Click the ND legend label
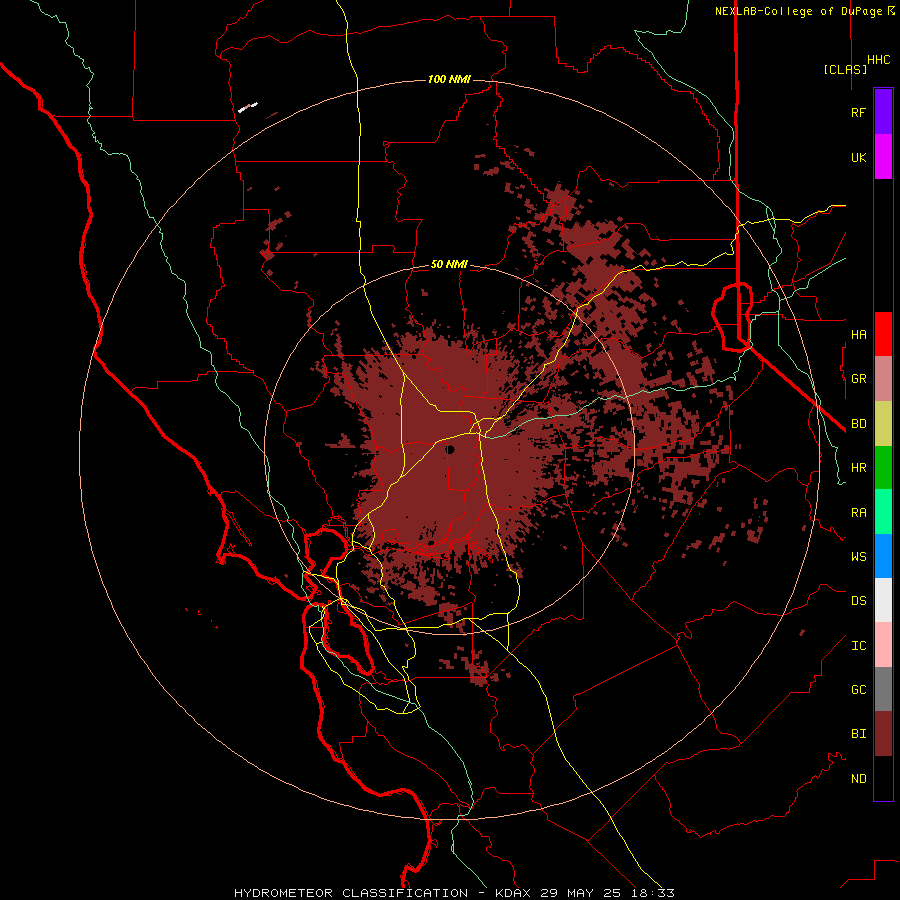 click(x=858, y=779)
